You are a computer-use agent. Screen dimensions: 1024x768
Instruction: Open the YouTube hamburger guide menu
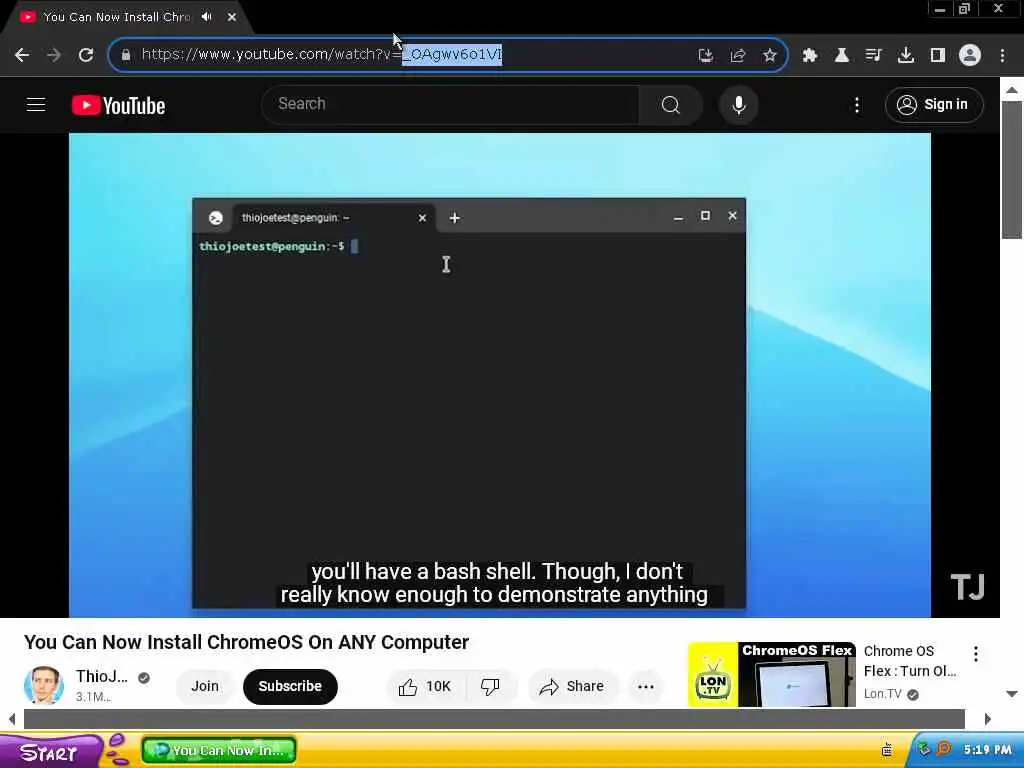tap(36, 104)
